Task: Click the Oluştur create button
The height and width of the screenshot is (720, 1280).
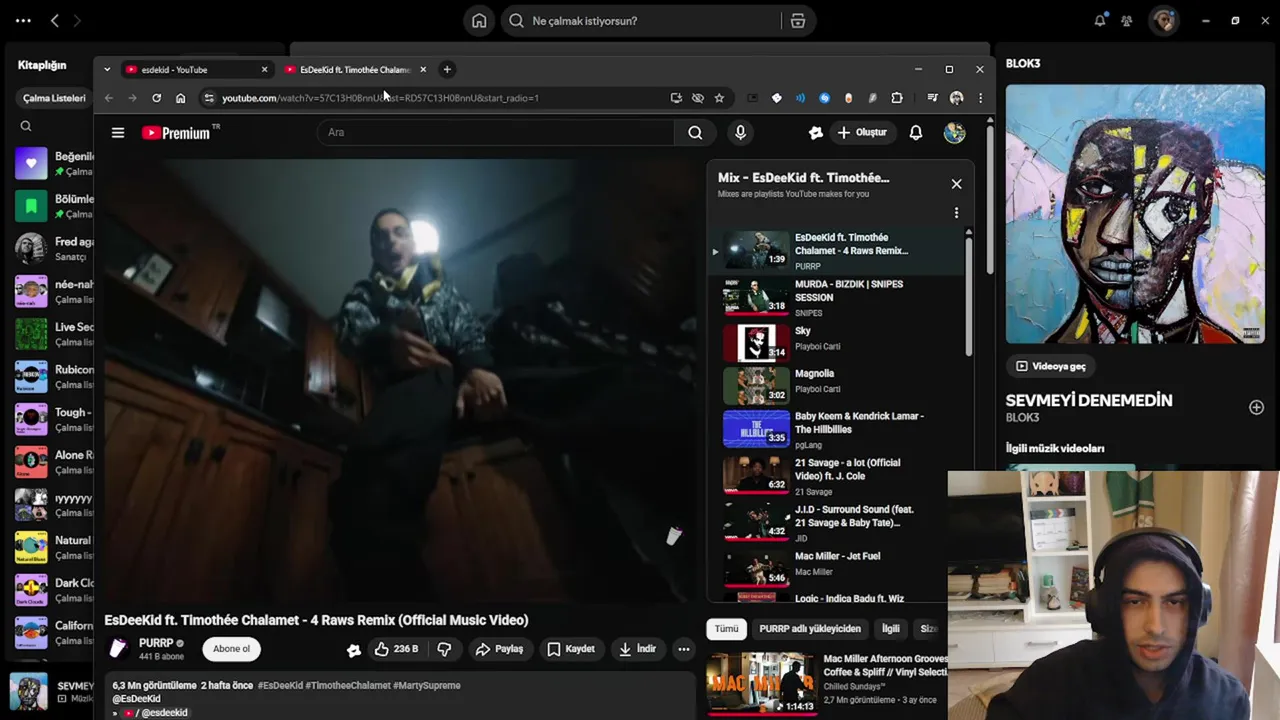Action: point(862,132)
